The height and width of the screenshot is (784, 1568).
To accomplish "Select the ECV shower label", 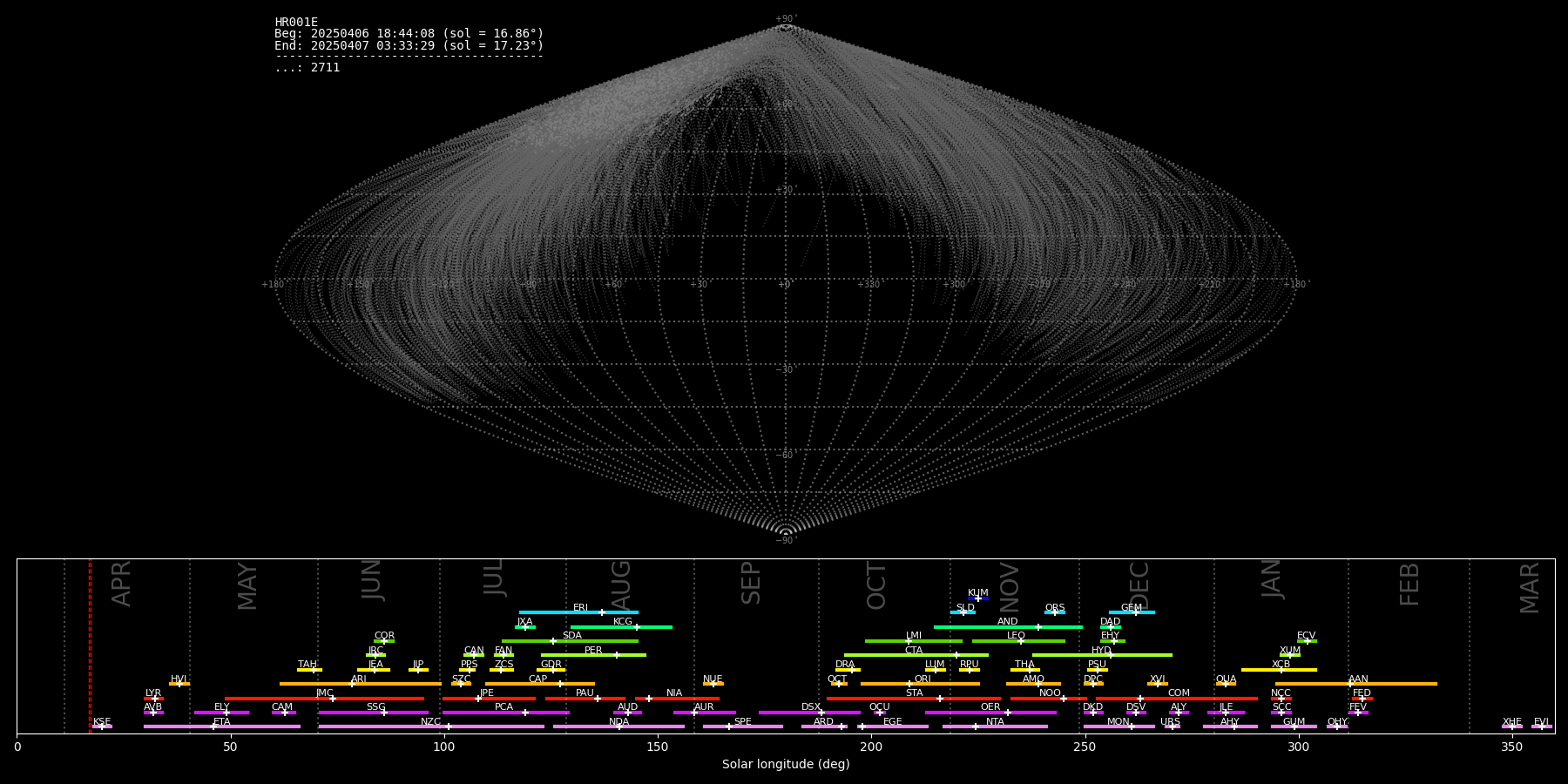I will [x=1306, y=636].
